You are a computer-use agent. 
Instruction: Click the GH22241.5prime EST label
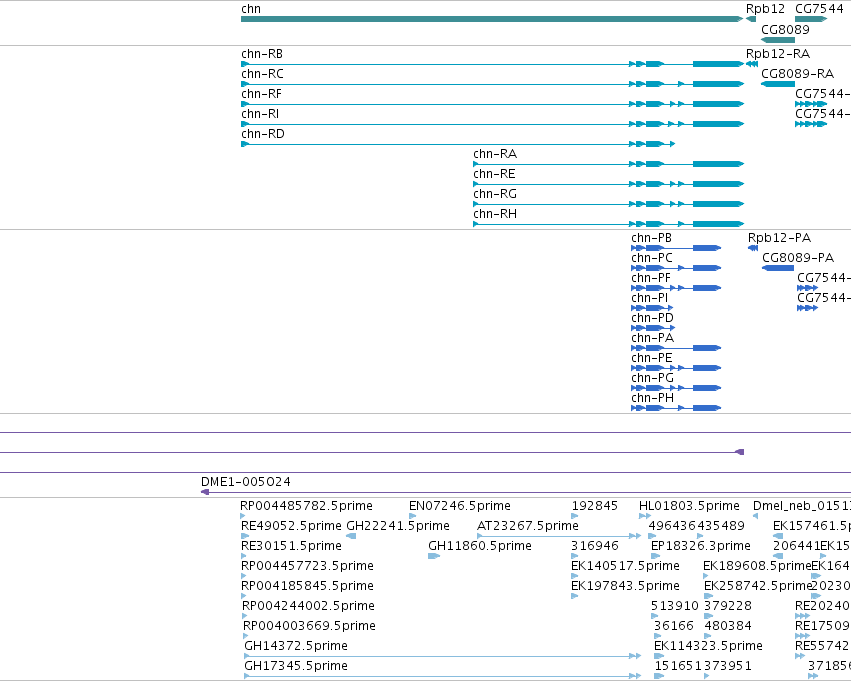[398, 526]
